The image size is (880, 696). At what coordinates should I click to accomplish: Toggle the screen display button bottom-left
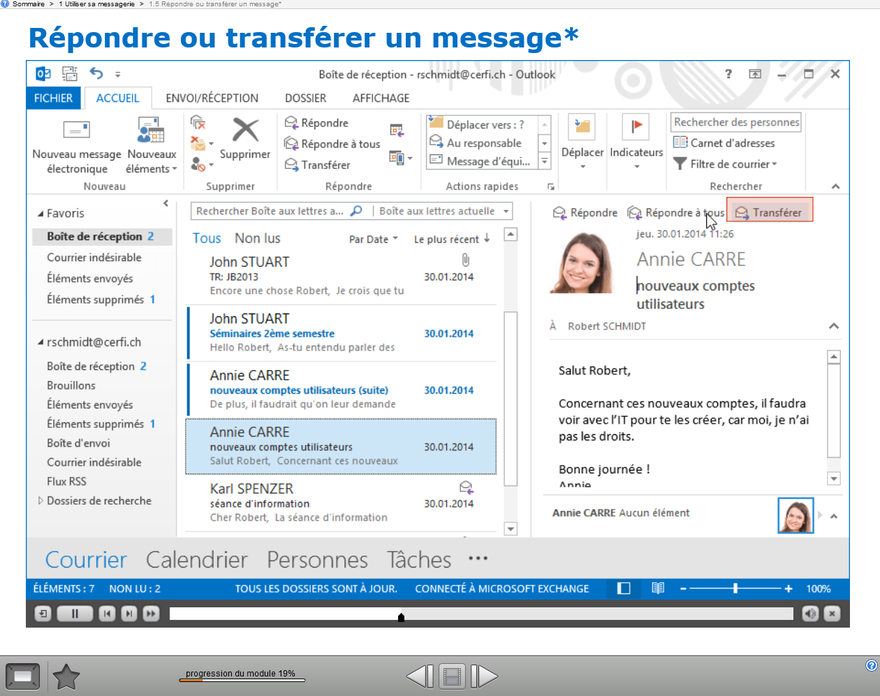[22, 677]
